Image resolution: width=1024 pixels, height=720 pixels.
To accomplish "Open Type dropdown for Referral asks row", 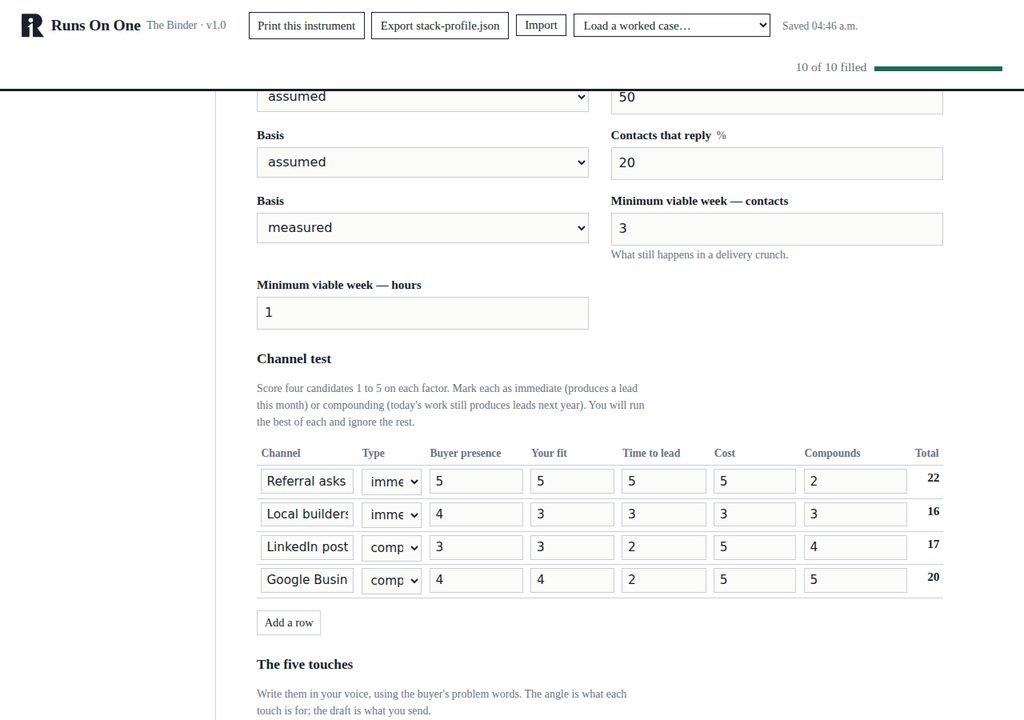I will pos(392,482).
